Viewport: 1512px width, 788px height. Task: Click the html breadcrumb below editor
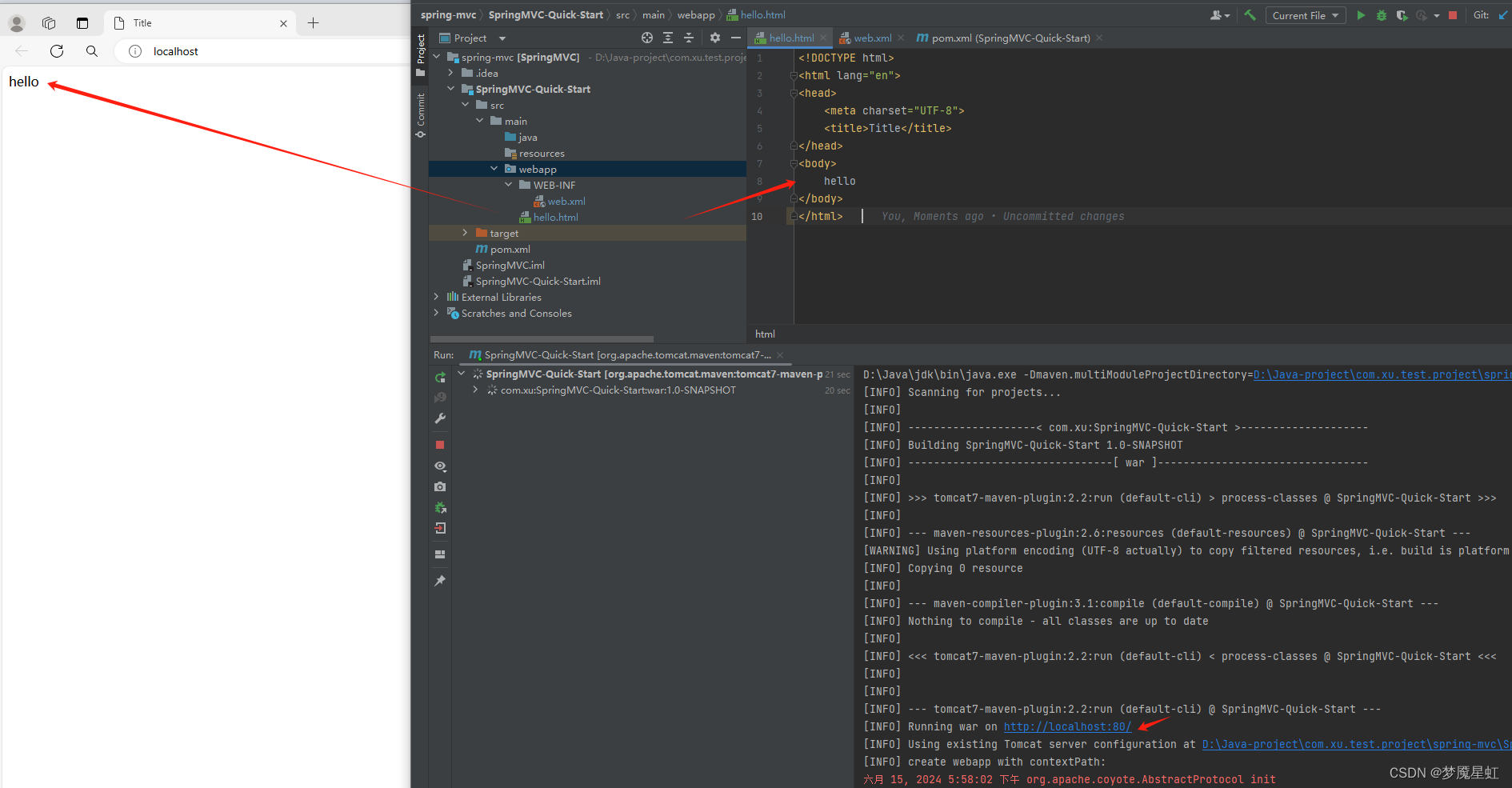tap(765, 334)
